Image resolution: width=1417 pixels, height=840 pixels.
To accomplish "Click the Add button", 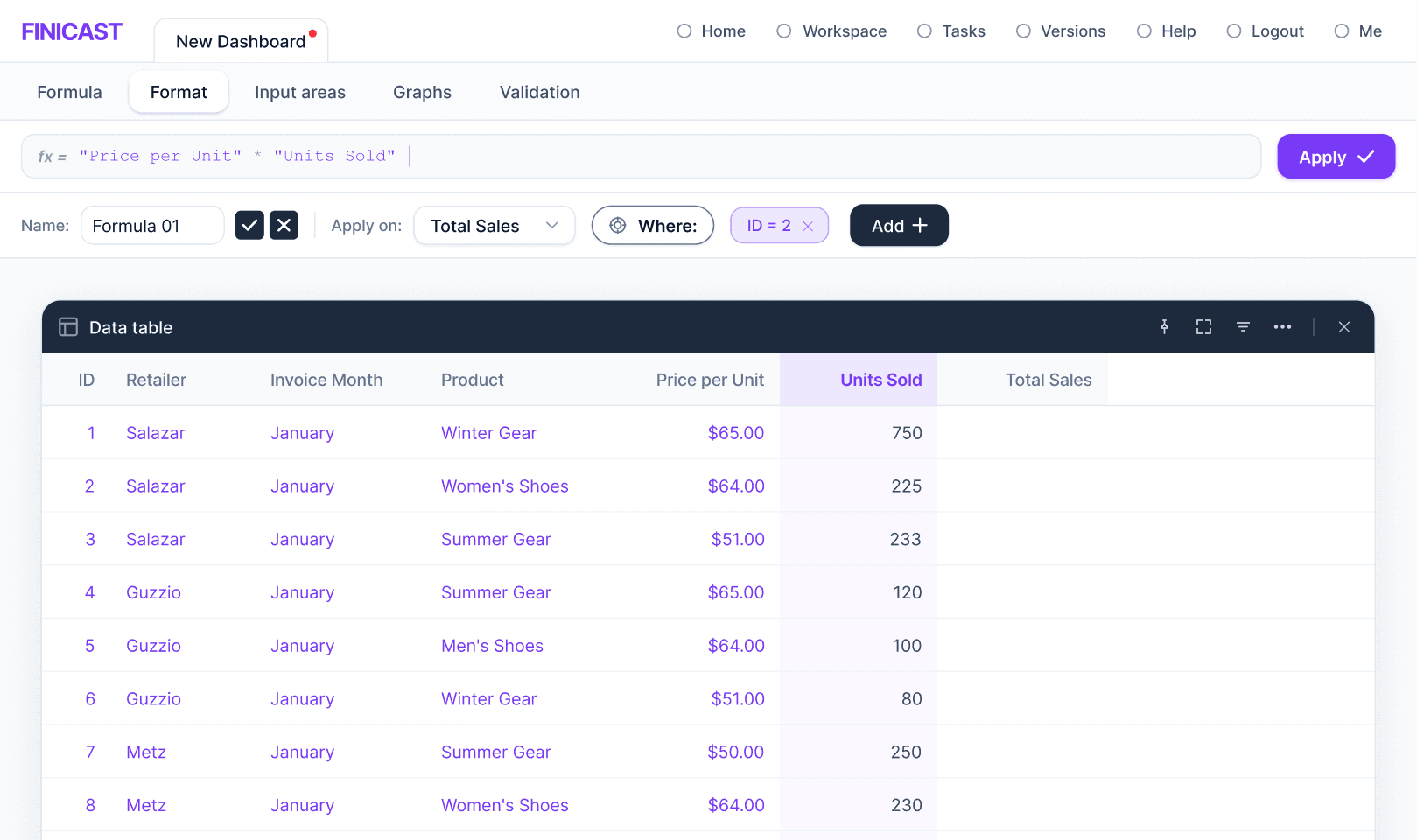I will (x=899, y=225).
